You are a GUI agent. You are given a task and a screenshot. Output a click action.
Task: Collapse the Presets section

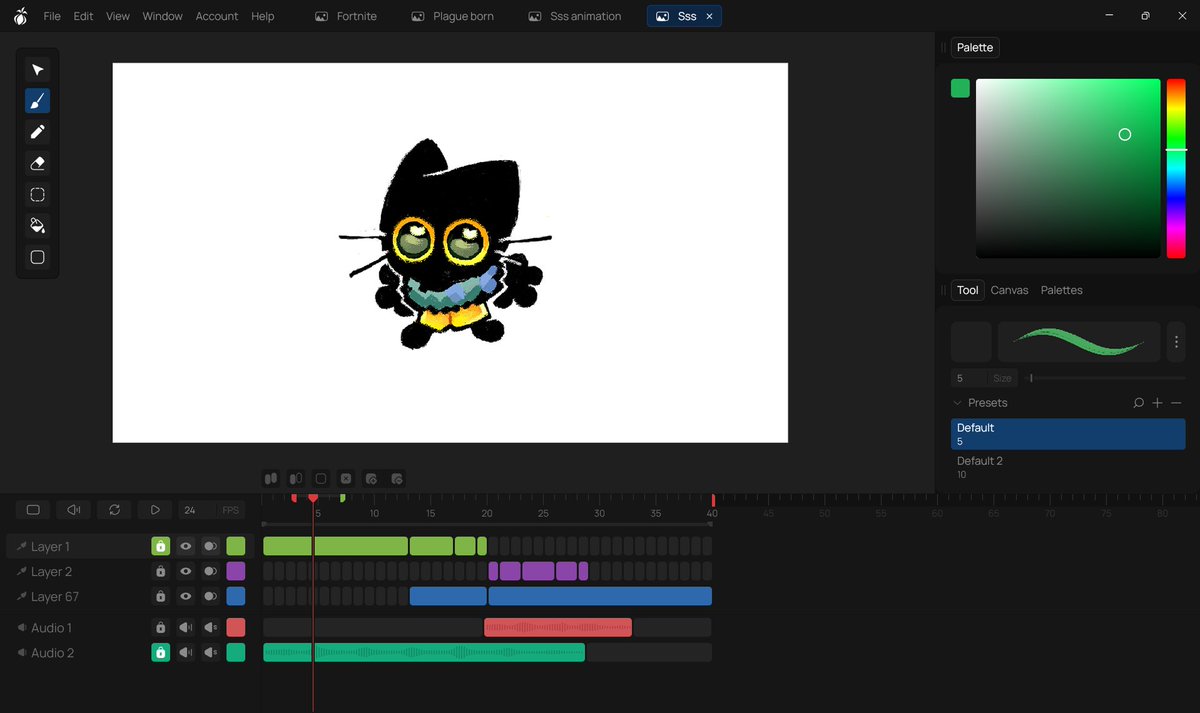(956, 403)
